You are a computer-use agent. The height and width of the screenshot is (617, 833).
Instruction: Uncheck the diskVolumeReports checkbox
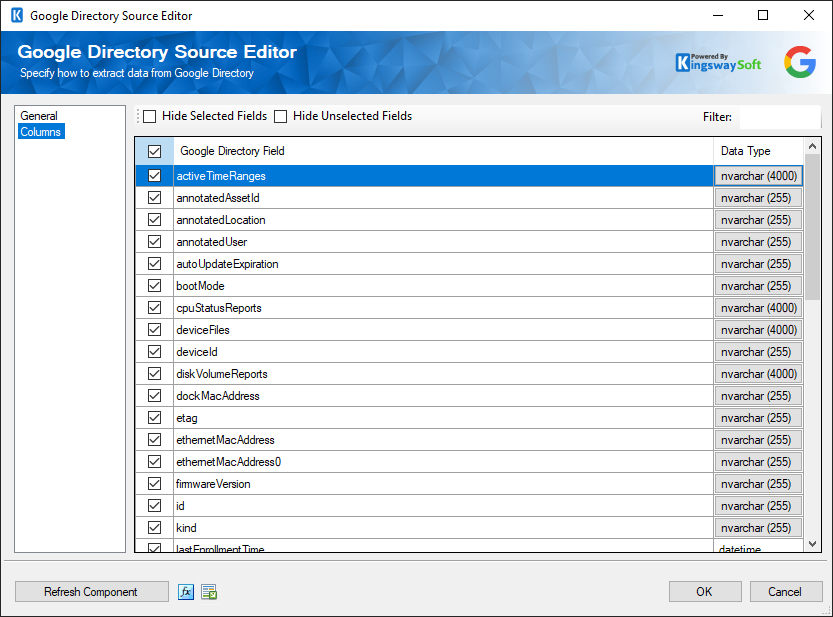(x=155, y=374)
